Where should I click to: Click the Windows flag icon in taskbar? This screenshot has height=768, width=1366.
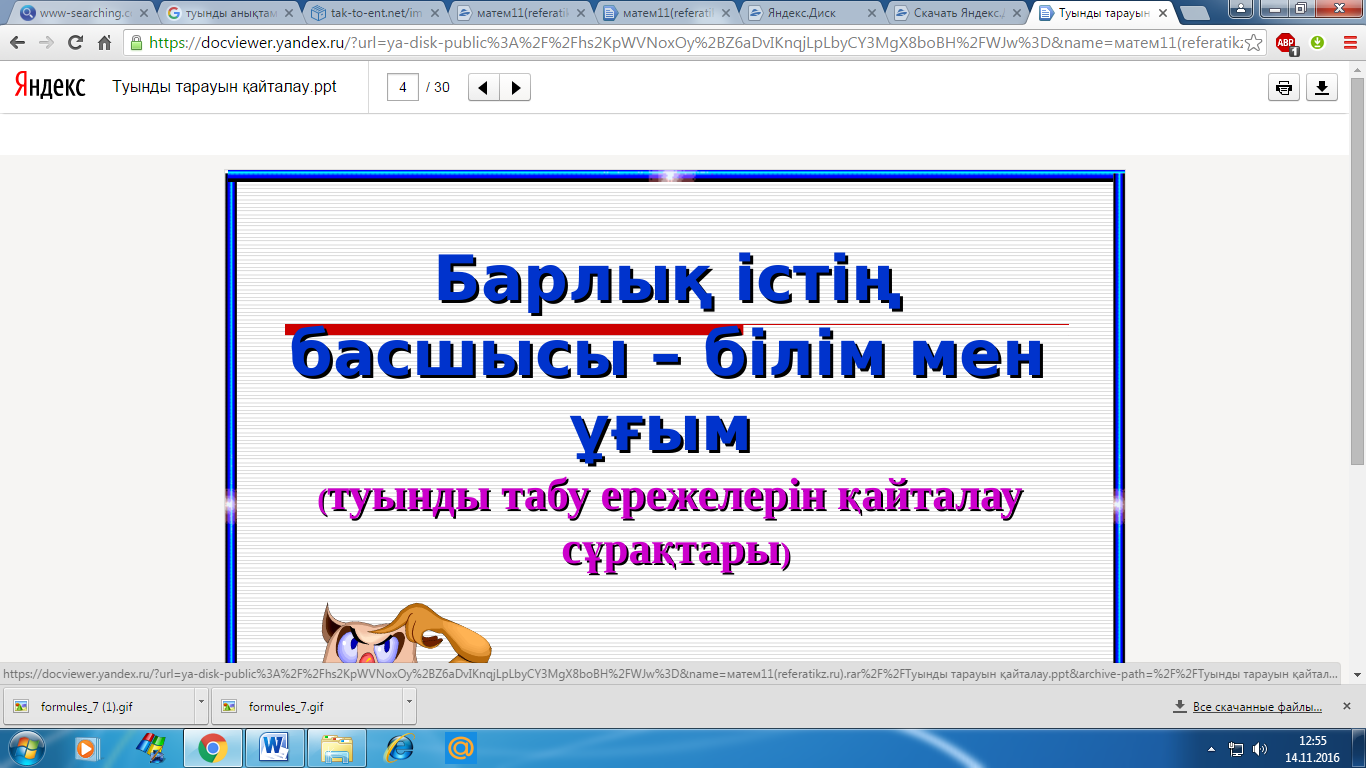[151, 748]
